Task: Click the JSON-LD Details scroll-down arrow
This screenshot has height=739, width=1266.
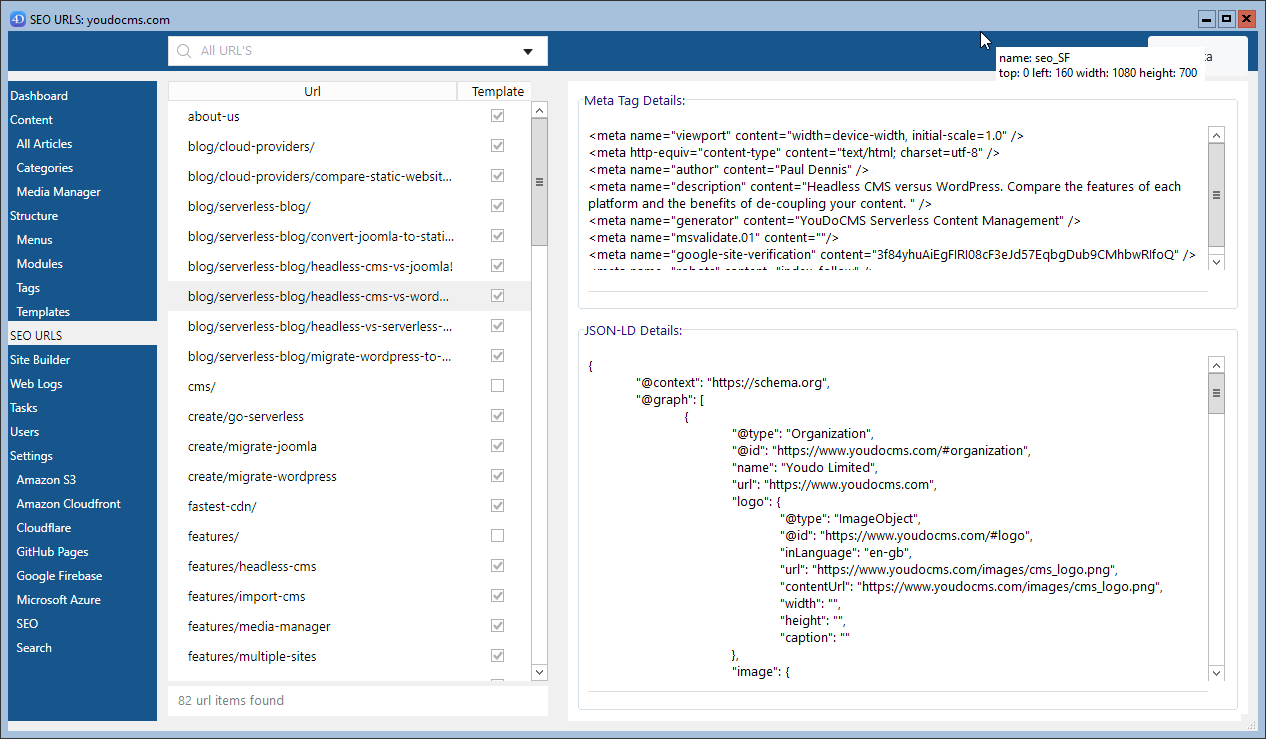Action: click(1216, 673)
